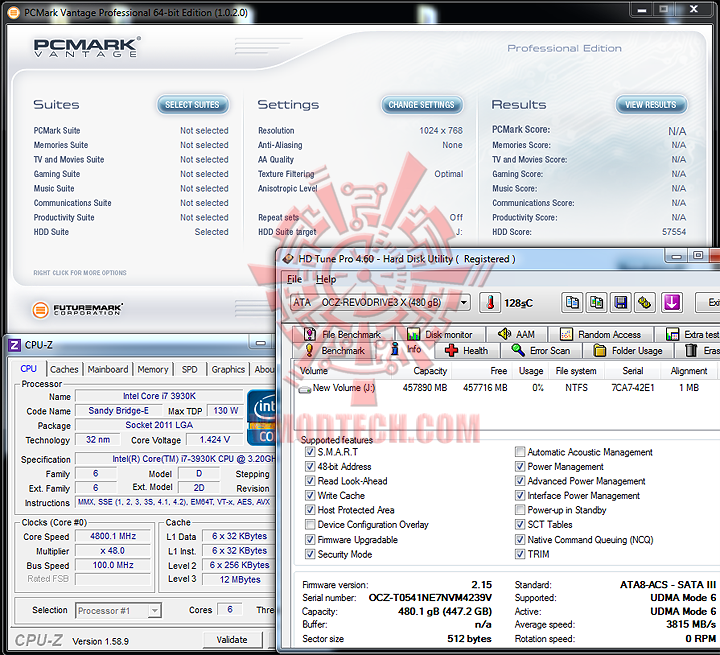
Task: Copy text info to clipboard in HD Tune toolbar
Action: point(572,303)
